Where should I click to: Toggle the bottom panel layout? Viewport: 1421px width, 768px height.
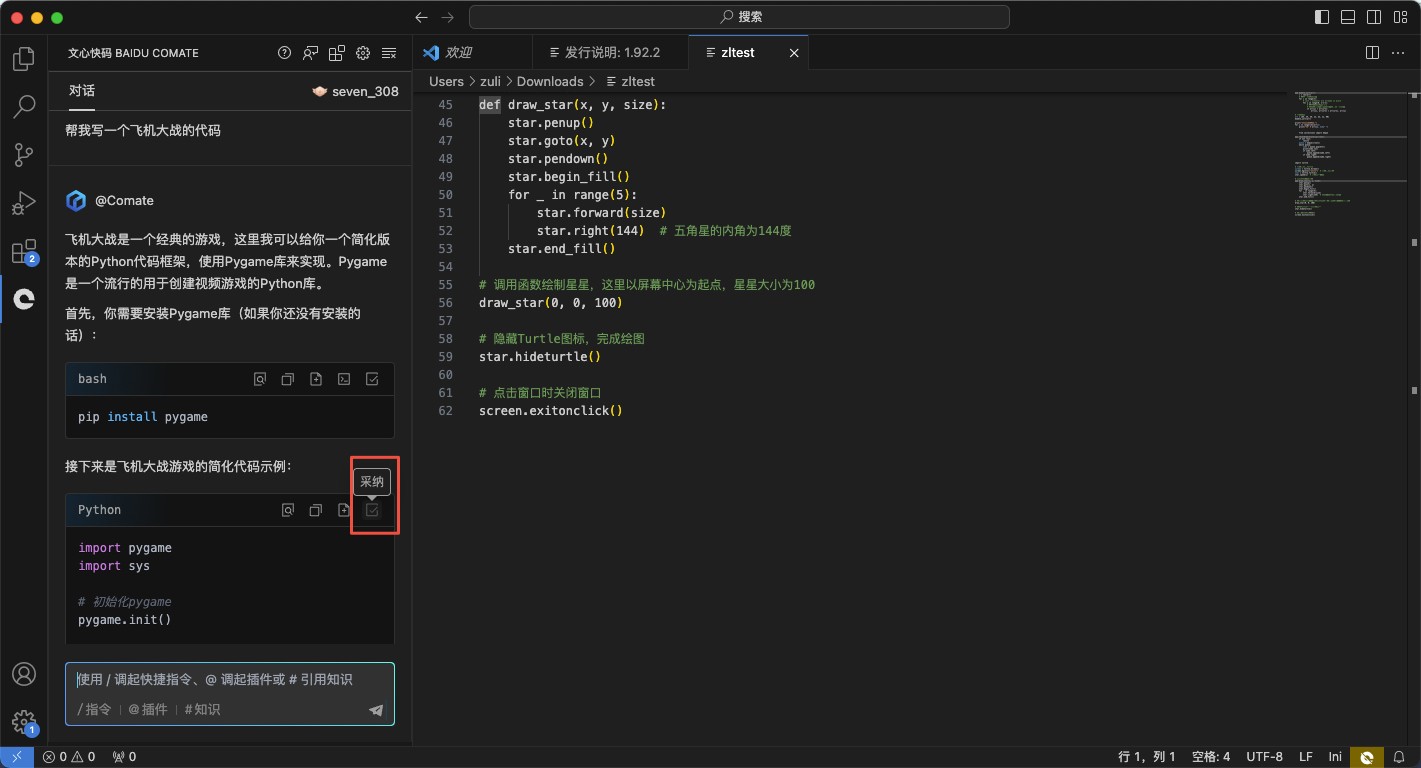1347,17
